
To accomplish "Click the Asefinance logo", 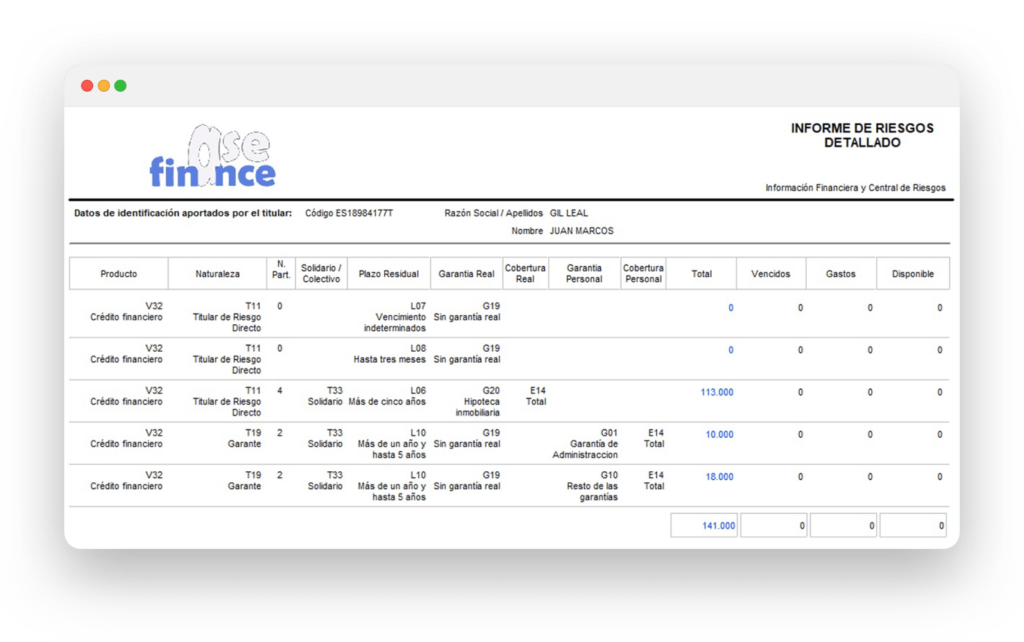I will [x=212, y=159].
